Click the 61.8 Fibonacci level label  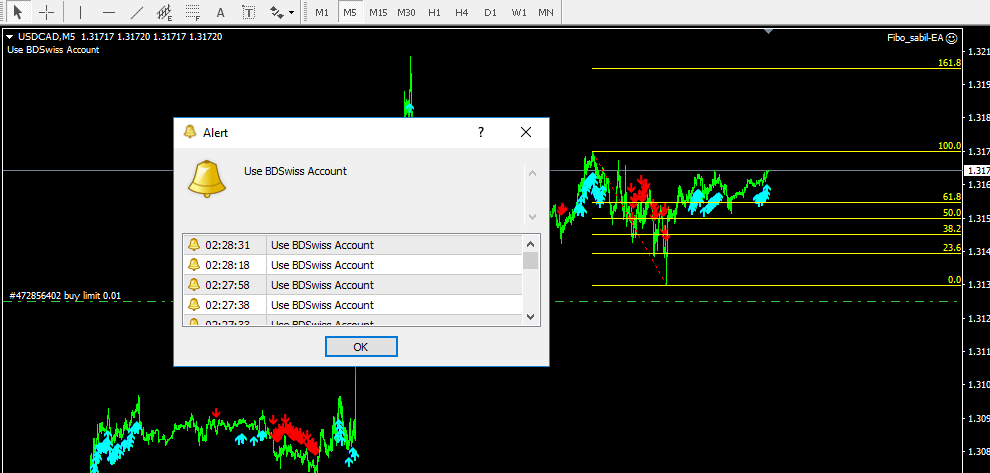pos(951,197)
